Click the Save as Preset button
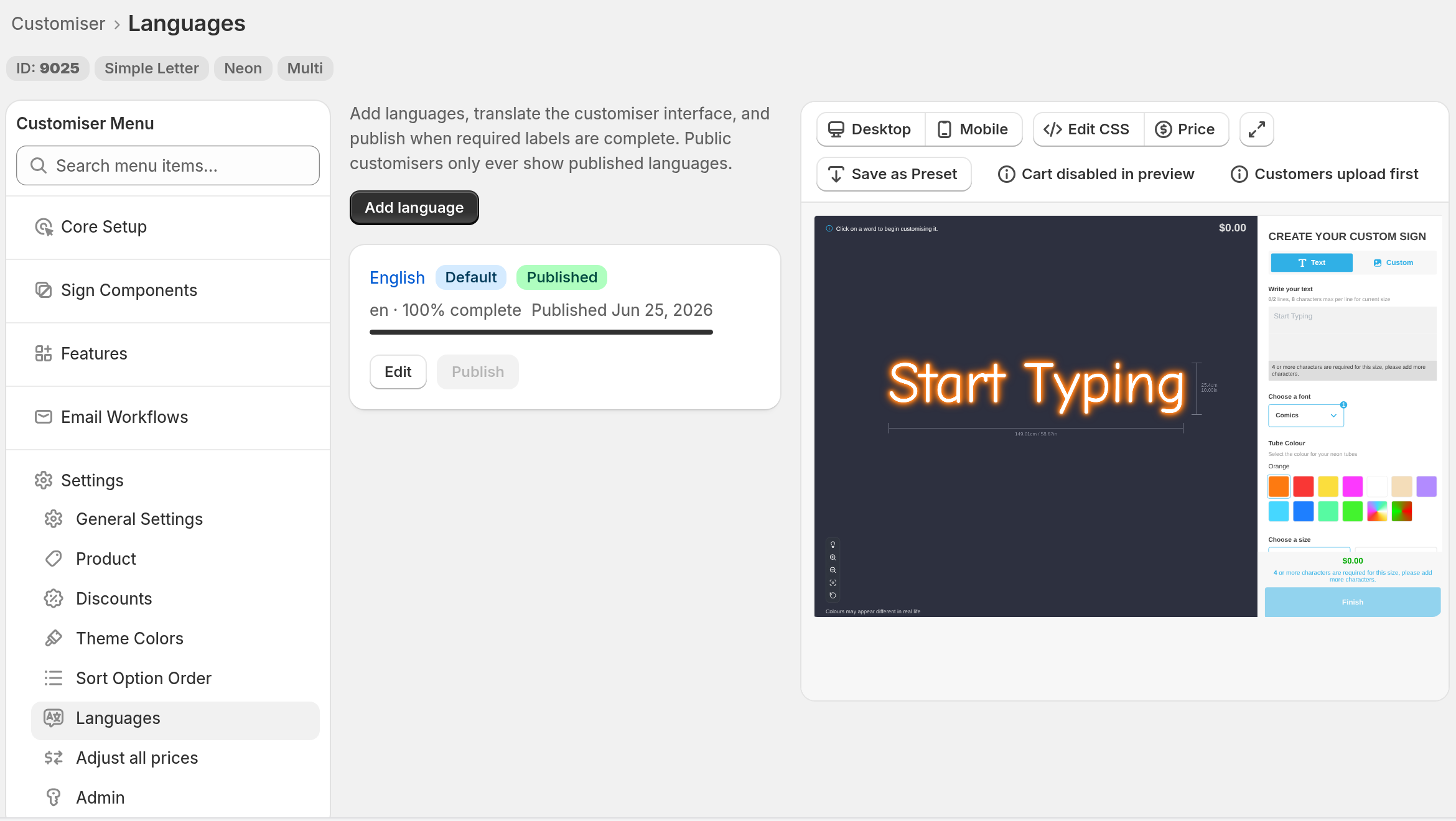Image resolution: width=1456 pixels, height=821 pixels. pos(894,174)
